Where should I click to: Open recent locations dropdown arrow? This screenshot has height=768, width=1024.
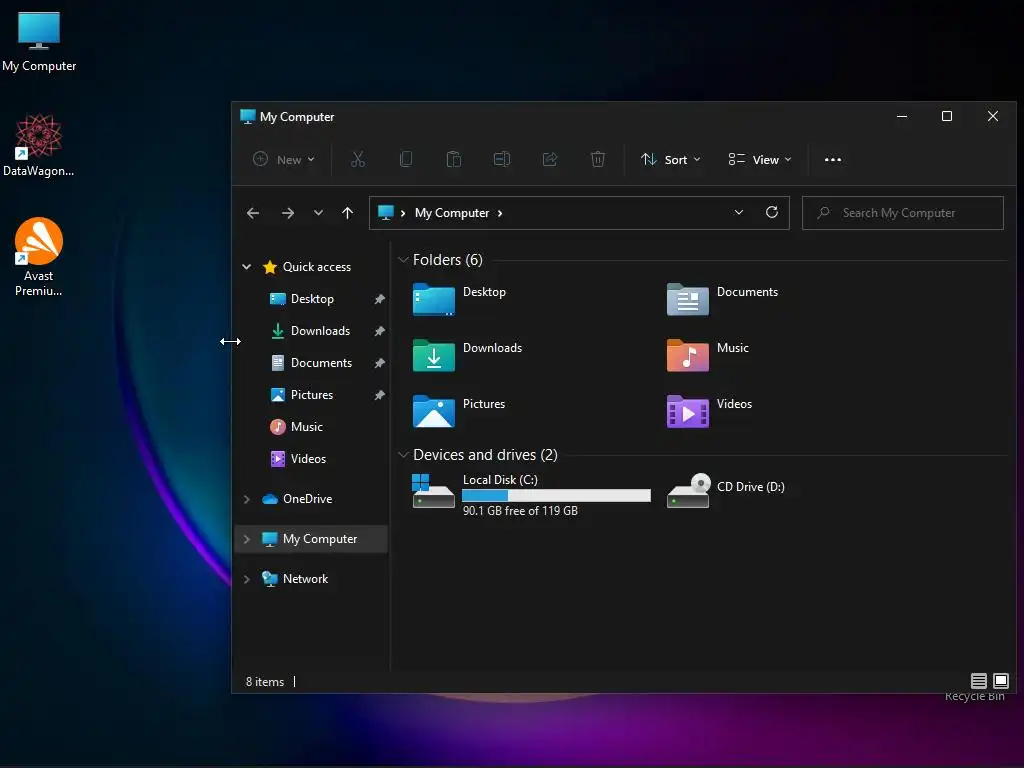click(318, 213)
